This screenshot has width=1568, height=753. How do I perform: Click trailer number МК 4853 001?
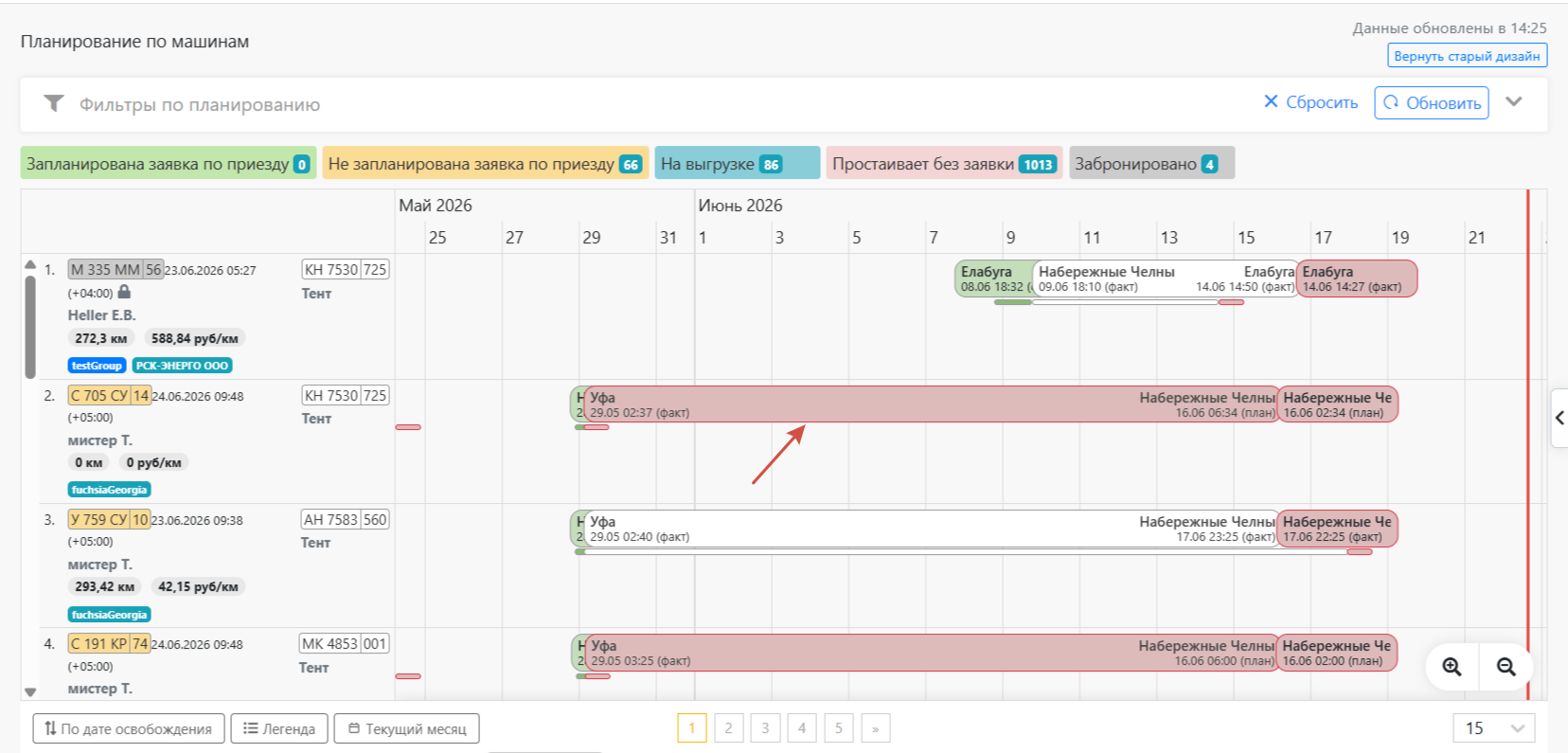345,644
